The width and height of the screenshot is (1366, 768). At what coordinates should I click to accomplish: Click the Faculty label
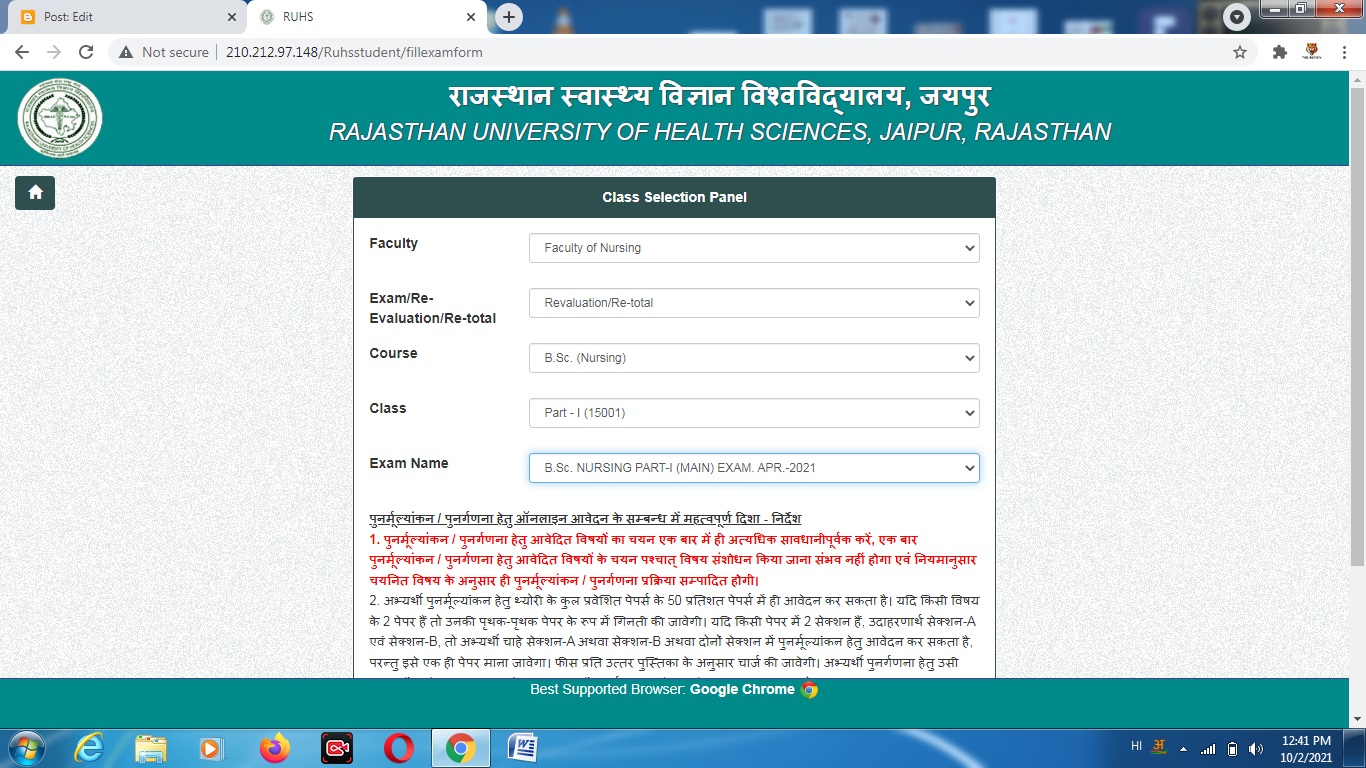(394, 243)
